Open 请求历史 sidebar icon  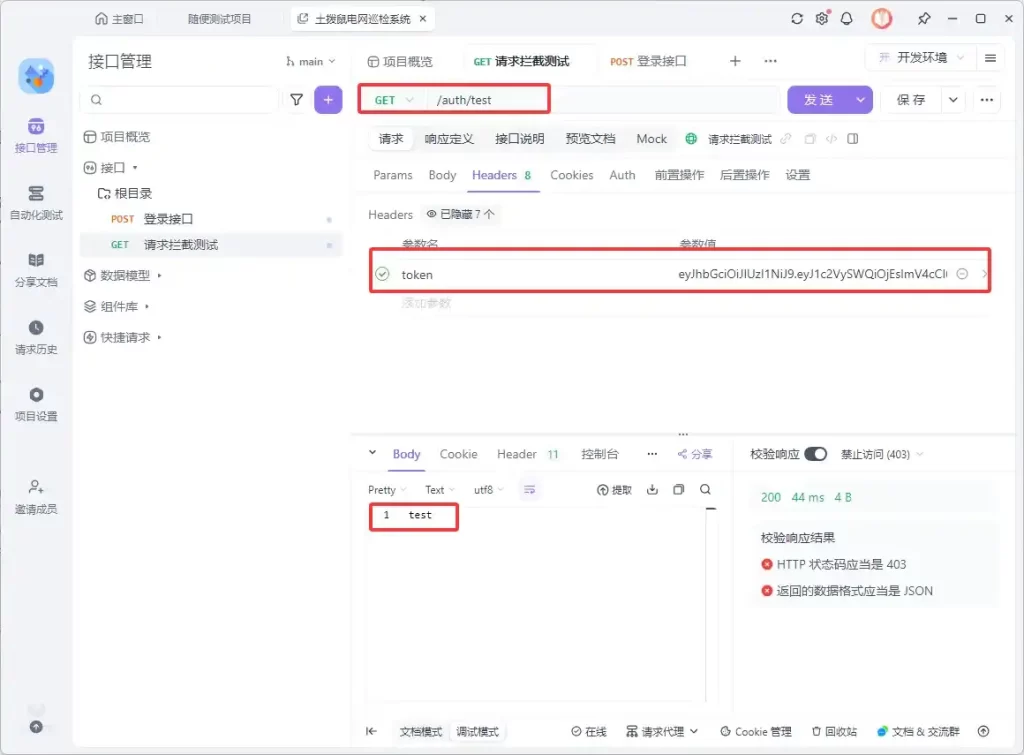36,337
